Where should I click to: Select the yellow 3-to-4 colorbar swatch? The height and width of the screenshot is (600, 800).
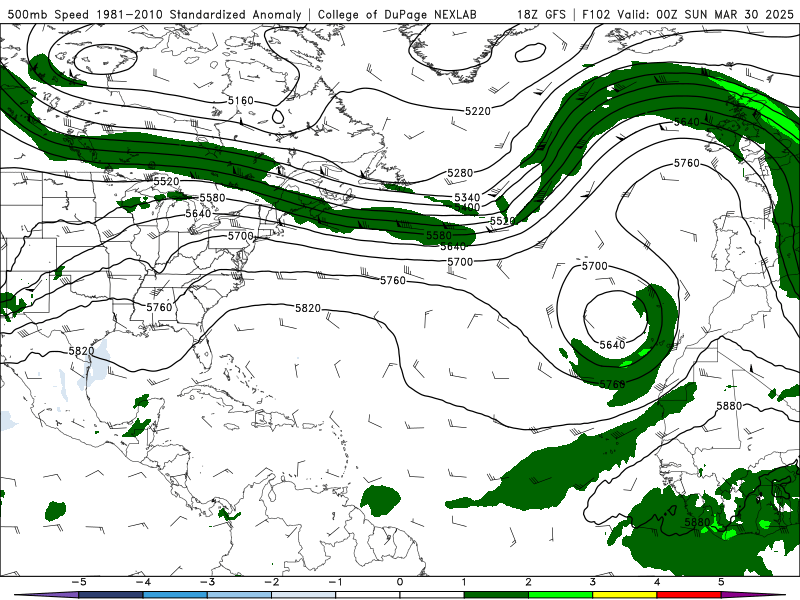[624, 595]
